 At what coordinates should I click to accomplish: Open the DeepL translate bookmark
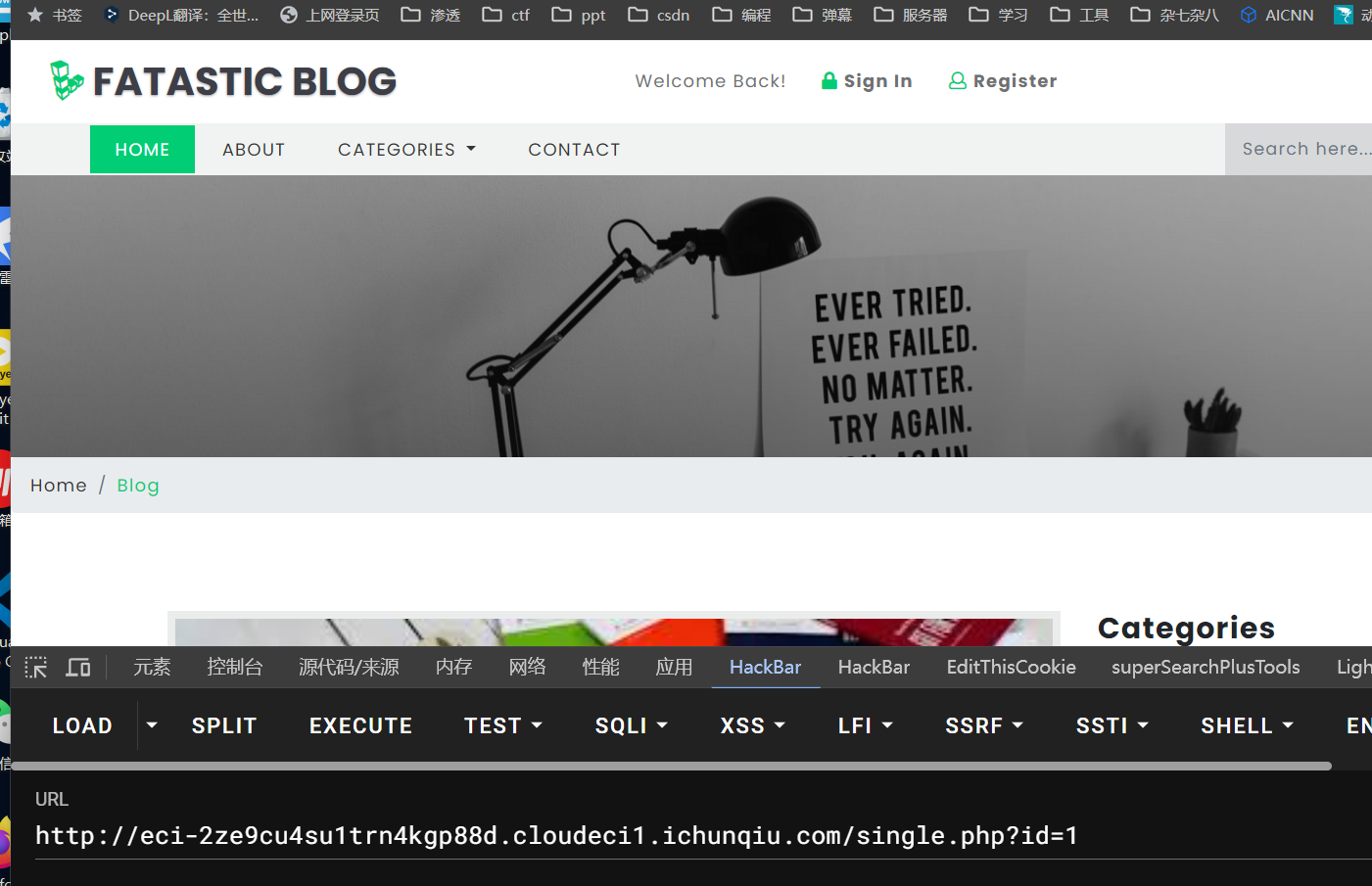pyautogui.click(x=182, y=15)
